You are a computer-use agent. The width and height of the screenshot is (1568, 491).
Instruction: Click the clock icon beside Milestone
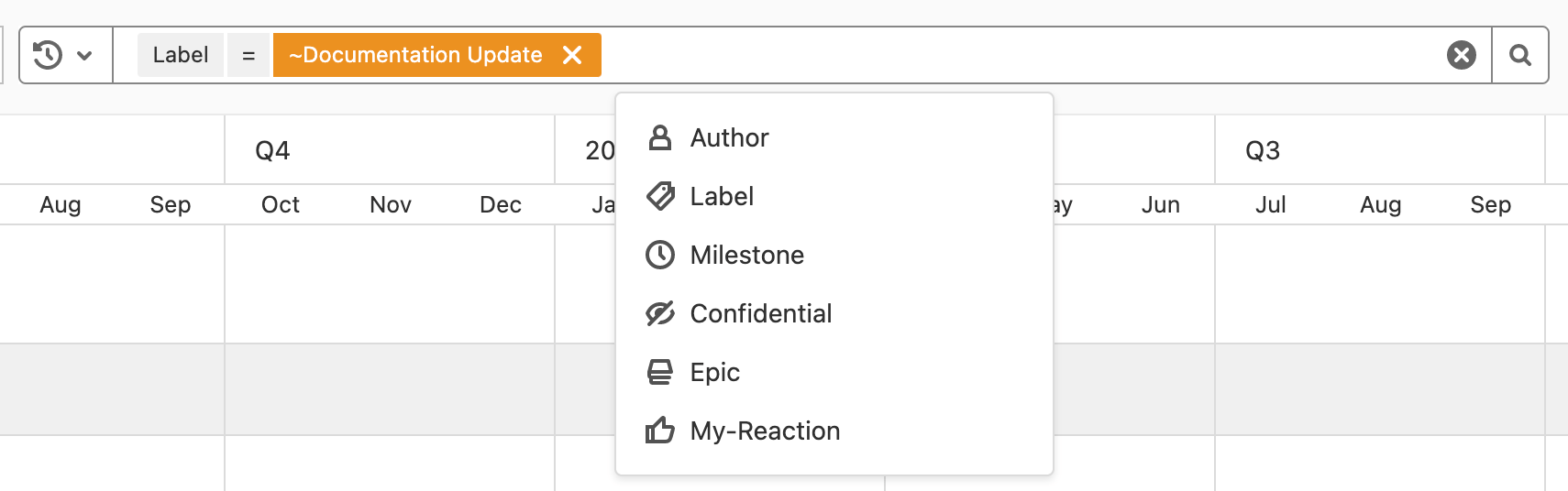(x=659, y=255)
